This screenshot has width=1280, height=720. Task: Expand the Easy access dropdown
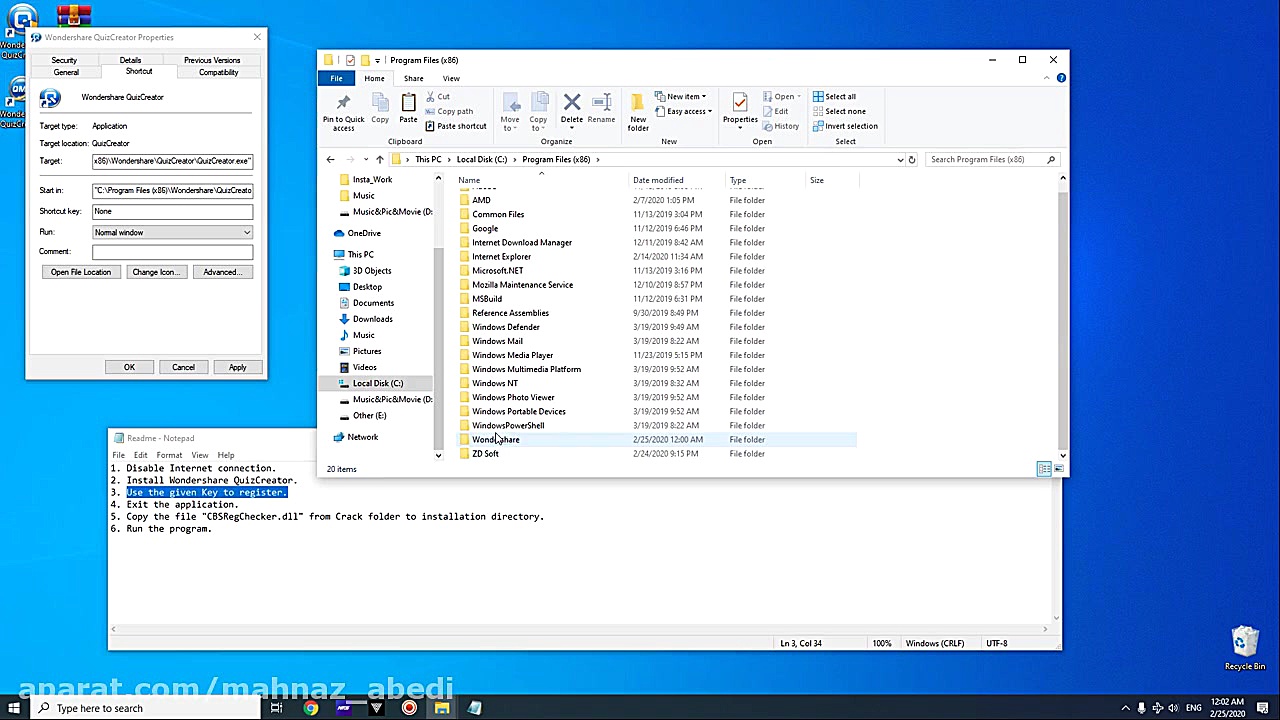[687, 111]
